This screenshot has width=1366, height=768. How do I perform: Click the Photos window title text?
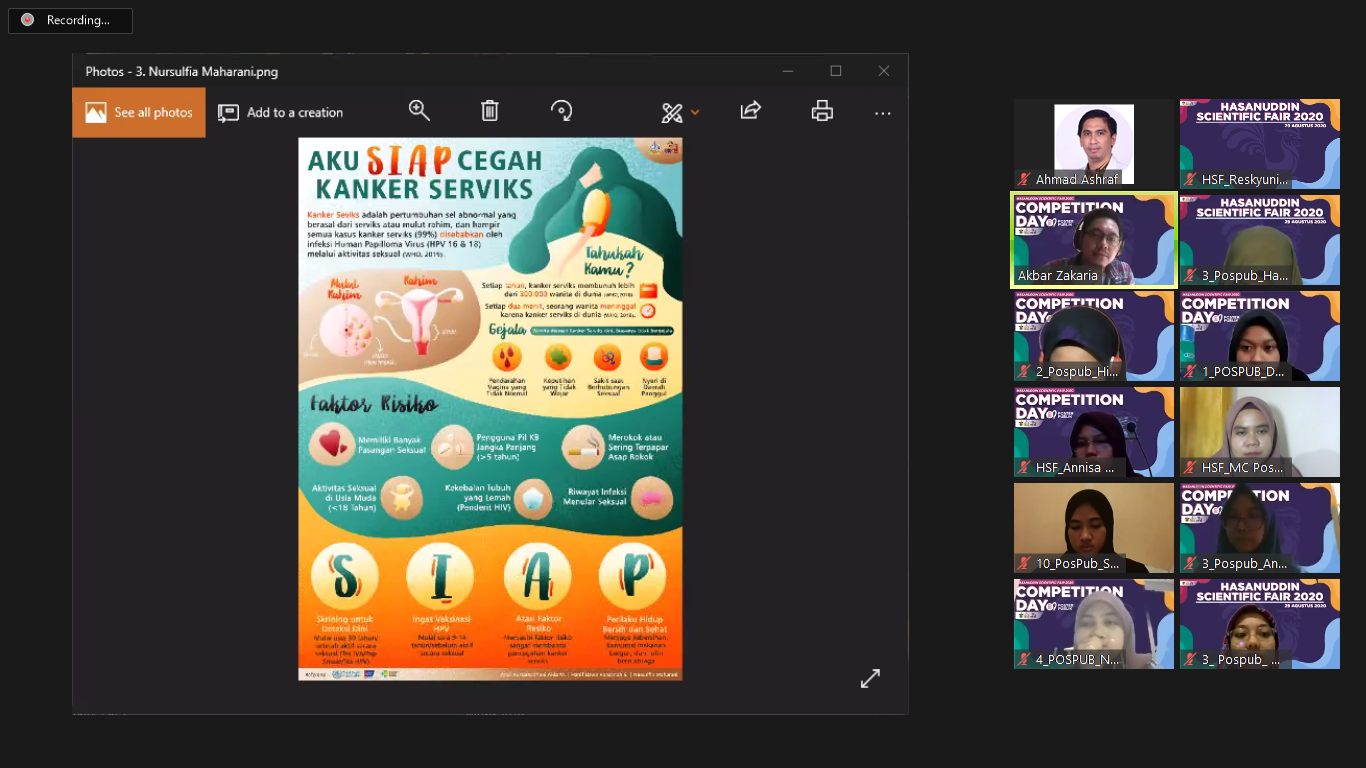click(x=182, y=71)
